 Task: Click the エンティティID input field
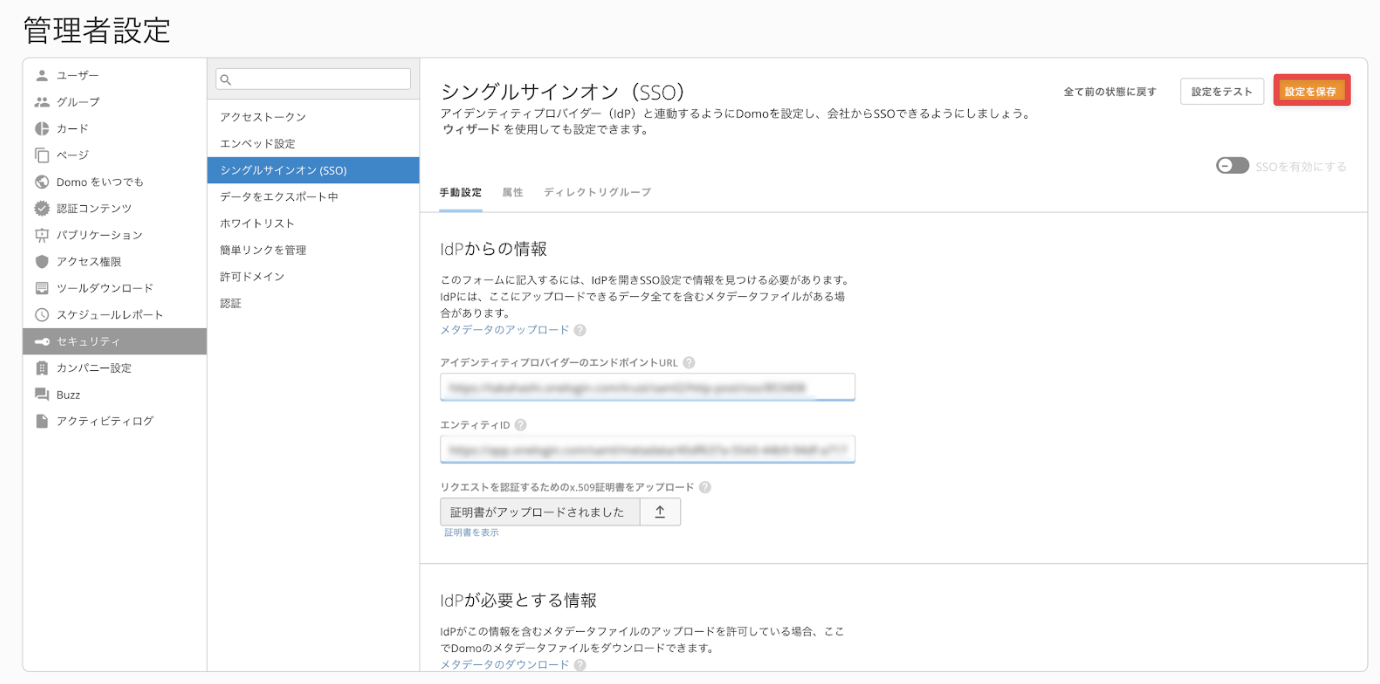(648, 450)
